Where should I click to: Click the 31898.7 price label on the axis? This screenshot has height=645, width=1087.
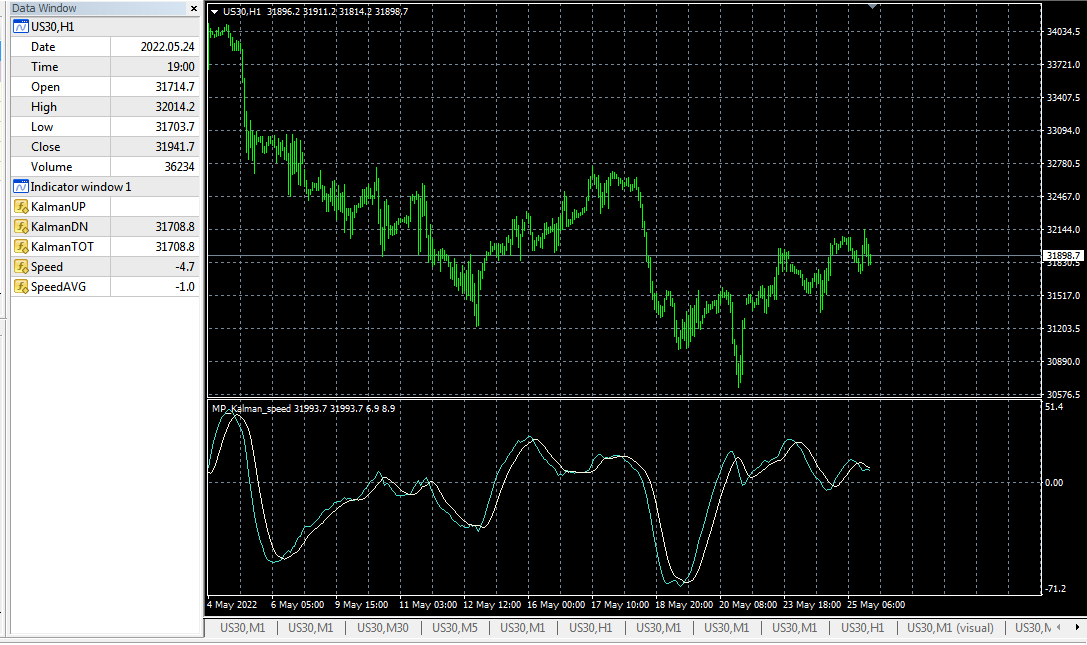(1063, 256)
